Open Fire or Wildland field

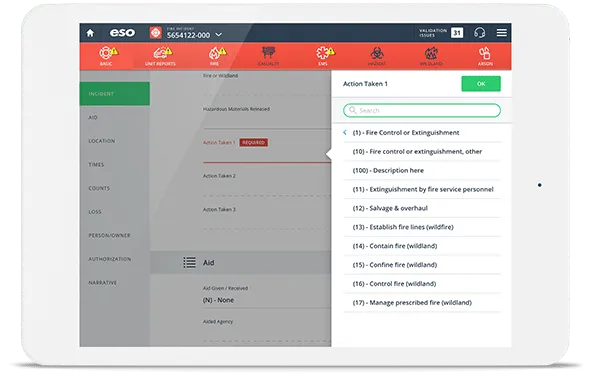tap(267, 84)
